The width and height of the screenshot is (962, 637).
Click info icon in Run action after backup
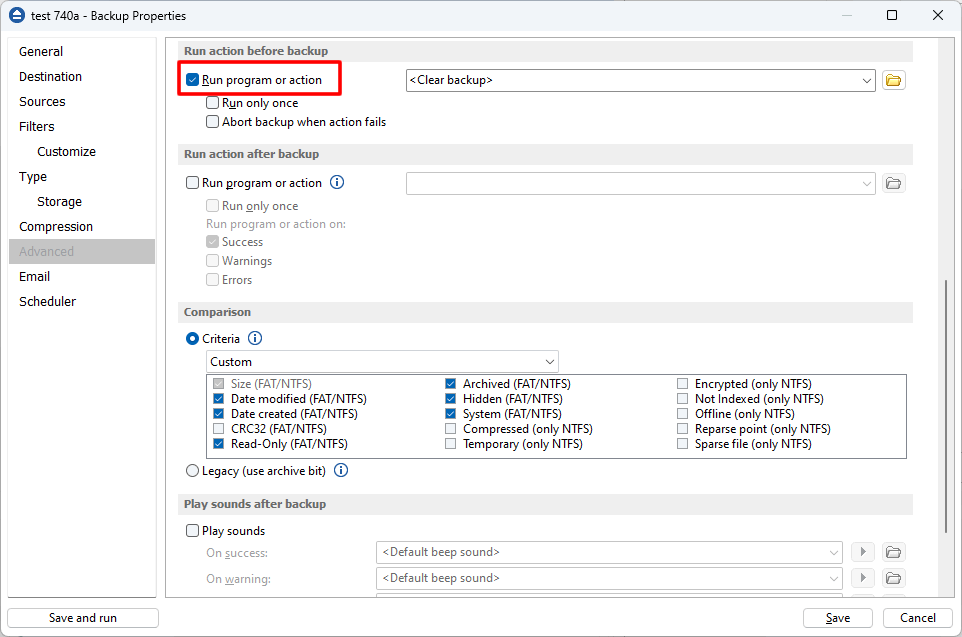pyautogui.click(x=337, y=183)
